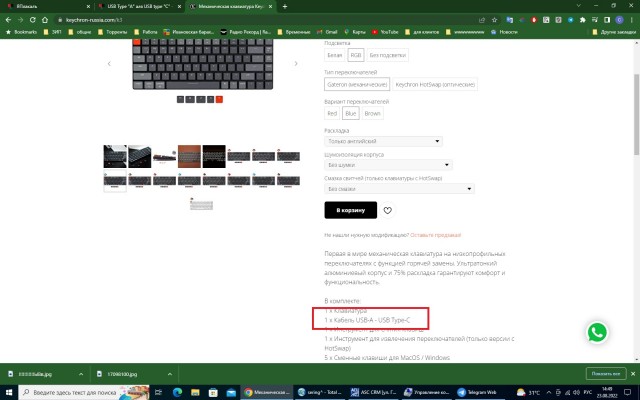The image size is (640, 400).
Task: Open File Explorer from taskbar
Action: point(195,392)
